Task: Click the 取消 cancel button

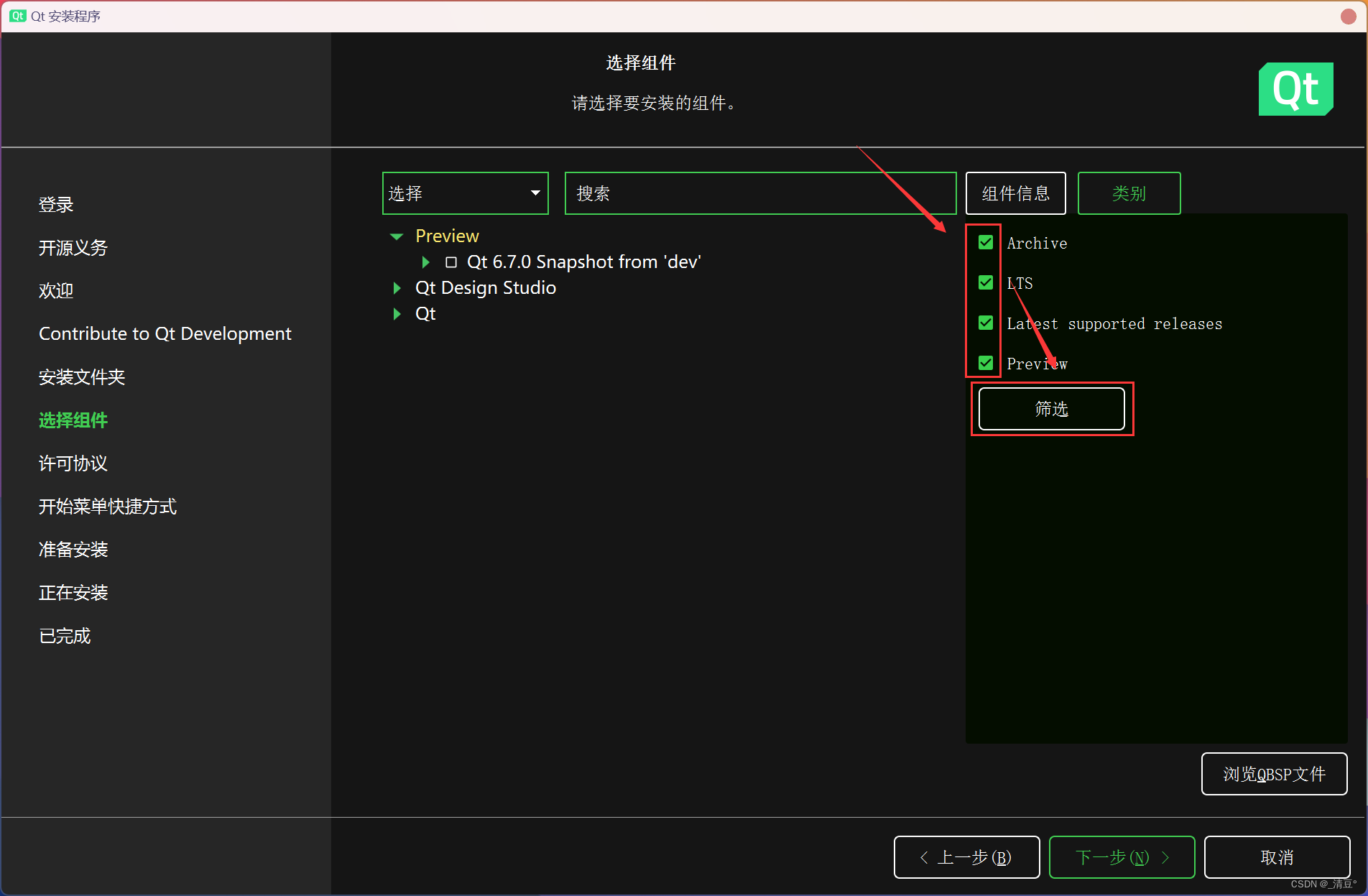Action: 1277,857
